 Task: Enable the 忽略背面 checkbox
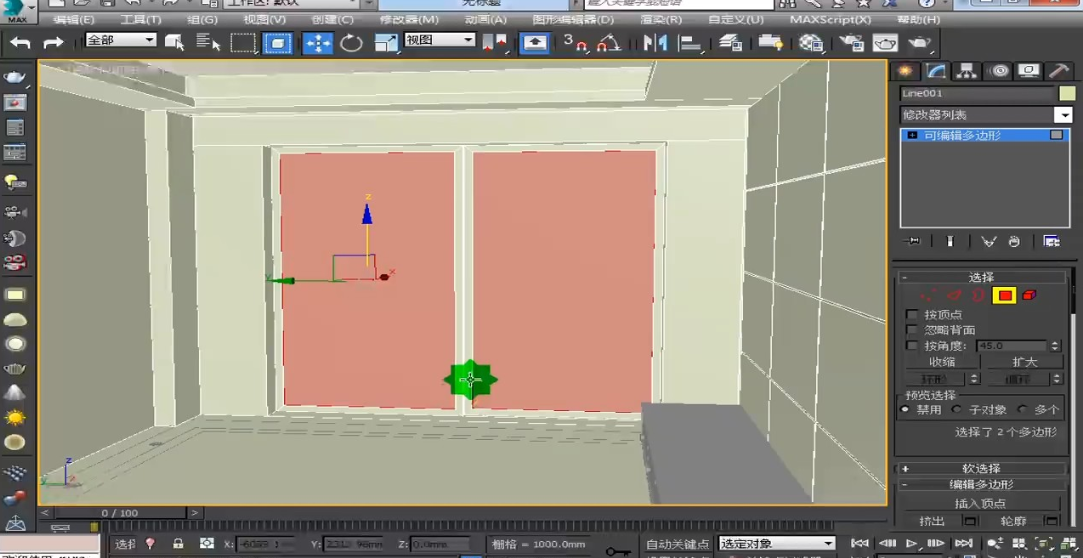tap(912, 330)
